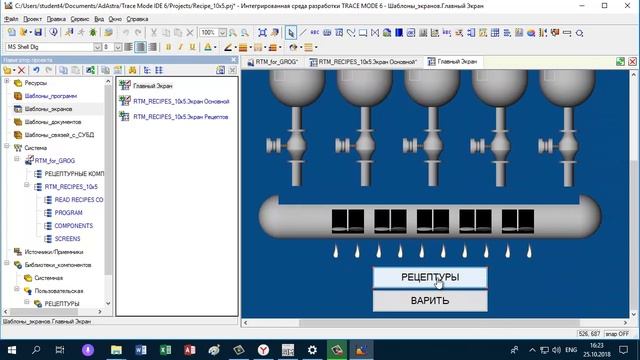The width and height of the screenshot is (640, 360).
Task: Select Шаблоны_программ in project tree
Action: [51, 96]
